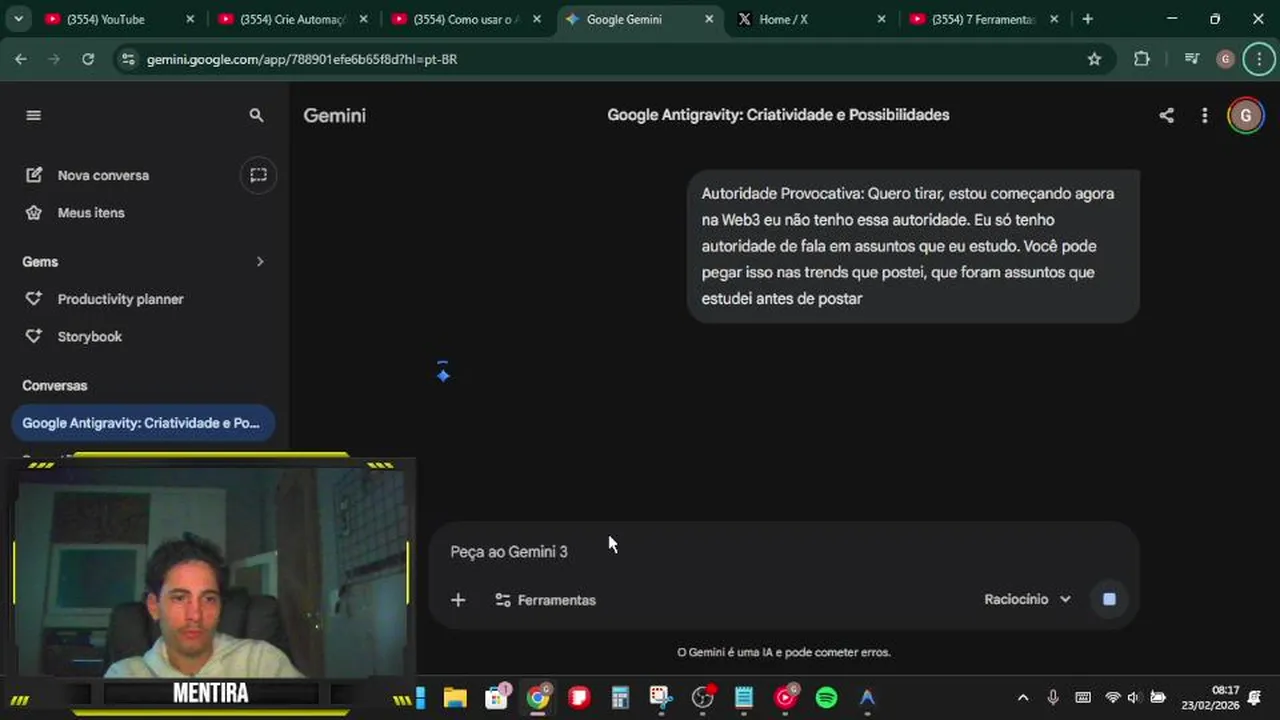Open Meus itens
This screenshot has height=720, width=1280.
point(90,213)
